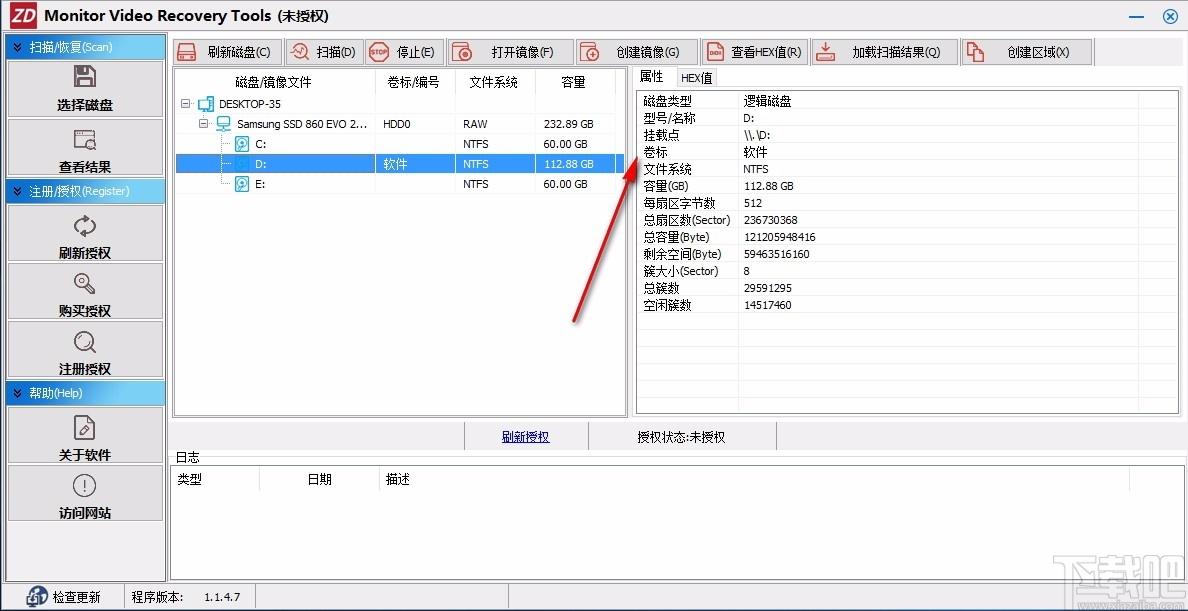The height and width of the screenshot is (611, 1188).
Task: Click the 创建区域(X) create region button
Action: point(1027,52)
